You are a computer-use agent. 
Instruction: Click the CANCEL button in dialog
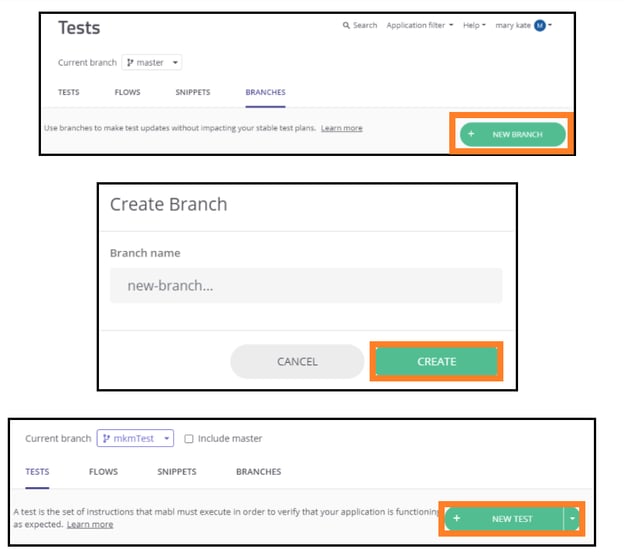(297, 361)
